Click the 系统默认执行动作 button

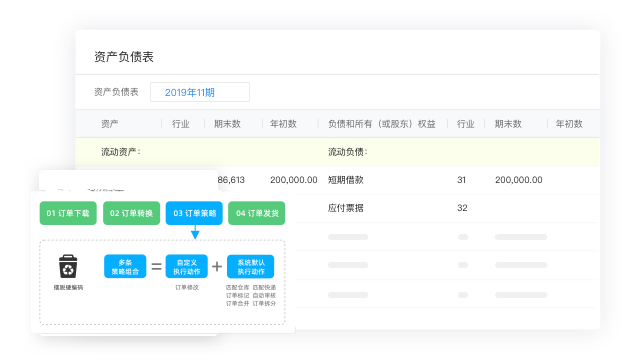pyautogui.click(x=251, y=267)
